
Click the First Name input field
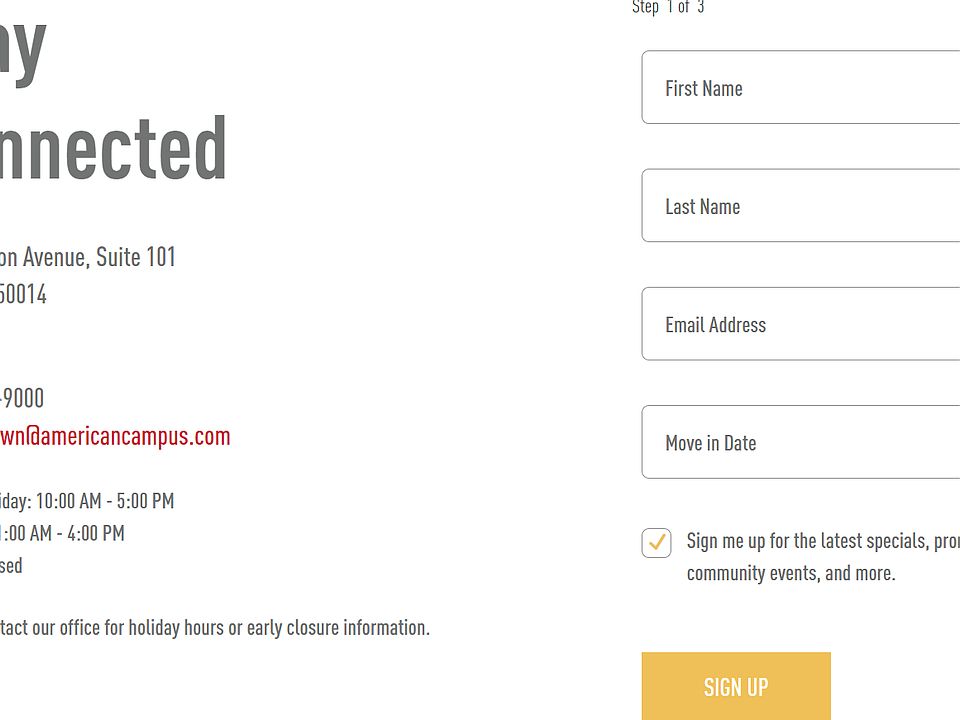click(x=800, y=88)
